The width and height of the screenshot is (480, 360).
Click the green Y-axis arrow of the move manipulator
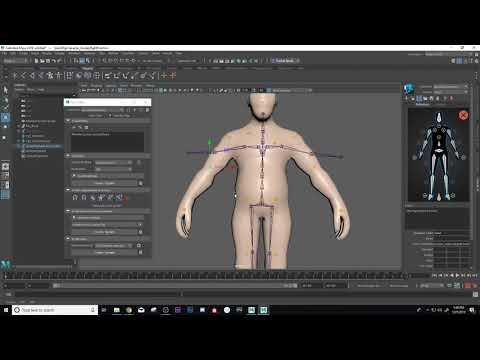(x=210, y=141)
